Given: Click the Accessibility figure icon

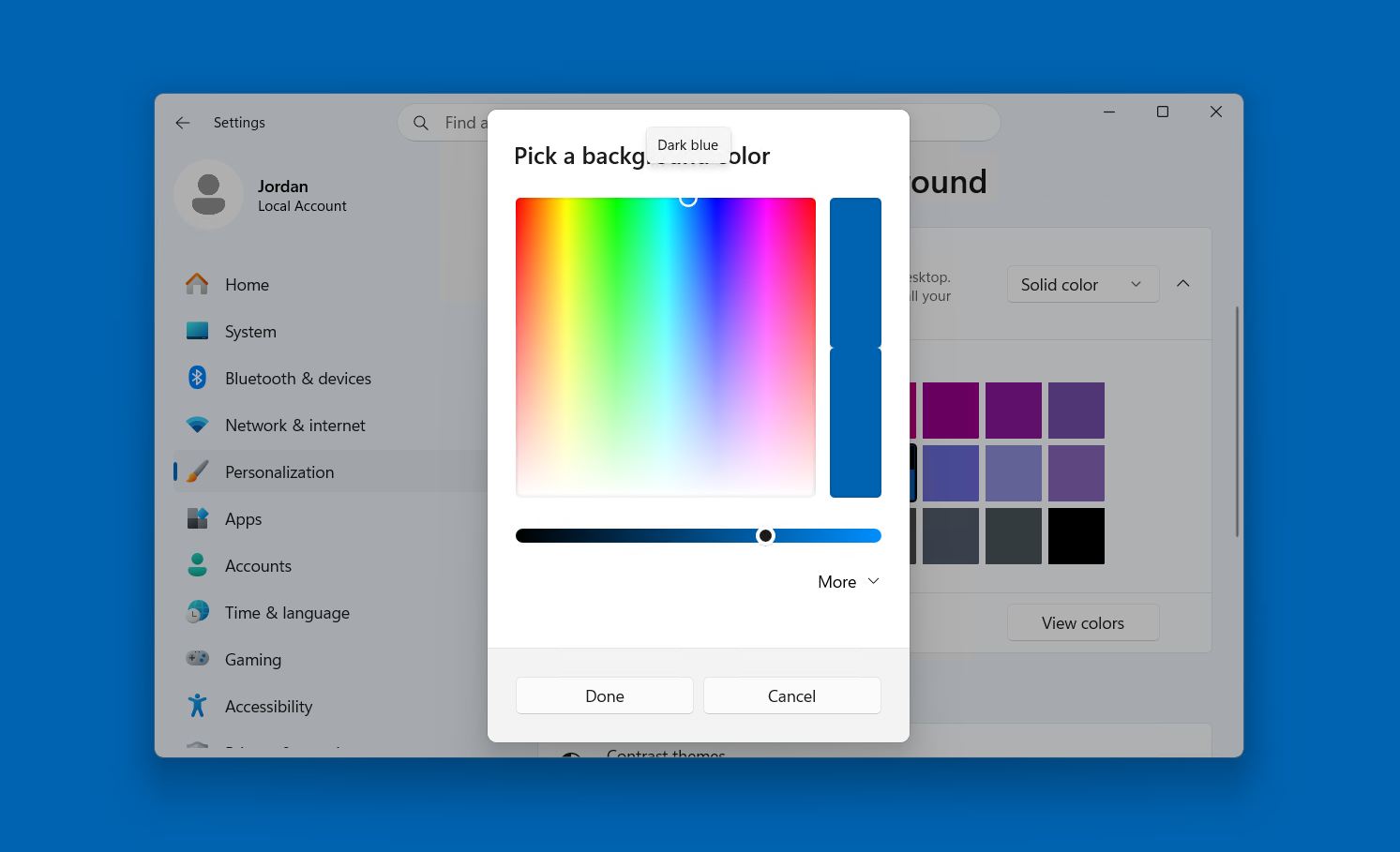Looking at the screenshot, I should point(197,706).
